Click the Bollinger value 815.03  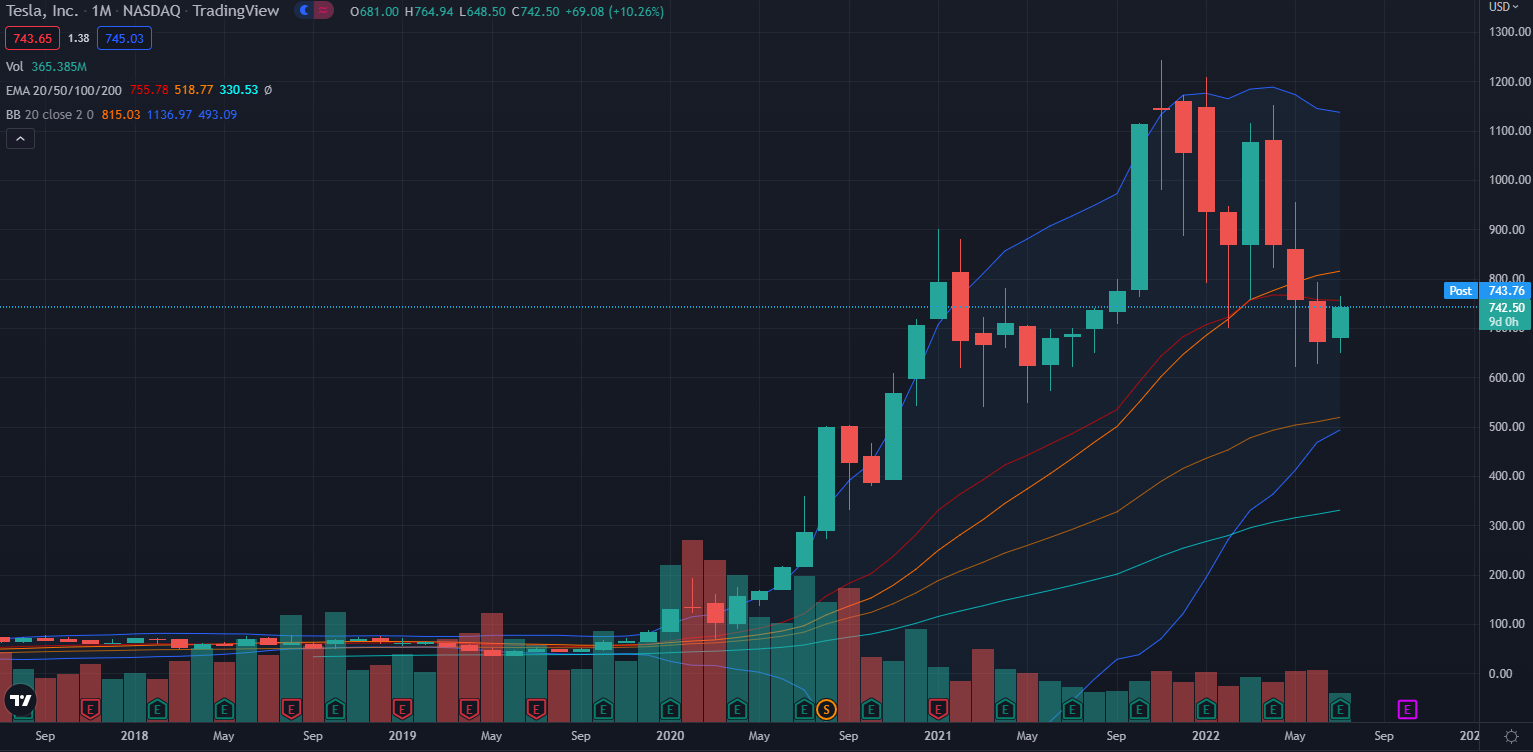pos(121,114)
